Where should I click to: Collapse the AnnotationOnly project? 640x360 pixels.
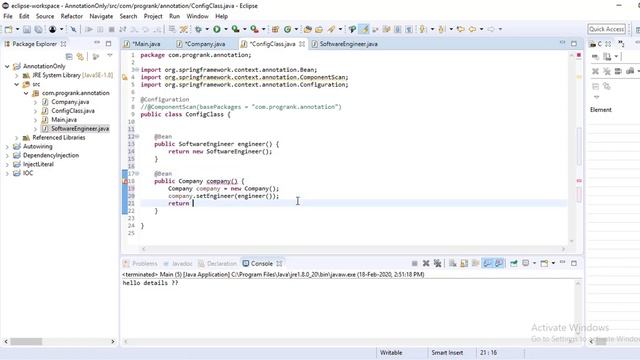pyautogui.click(x=7, y=66)
